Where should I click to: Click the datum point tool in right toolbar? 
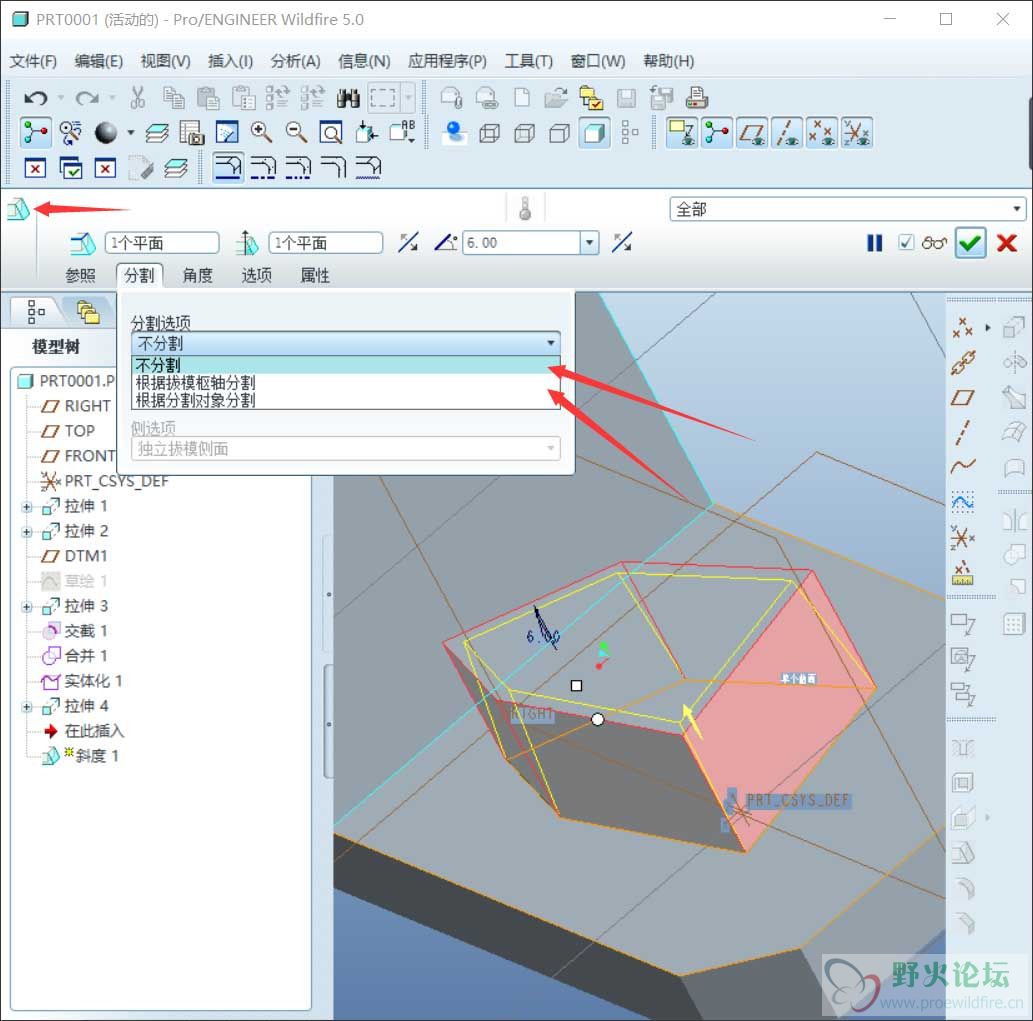963,327
